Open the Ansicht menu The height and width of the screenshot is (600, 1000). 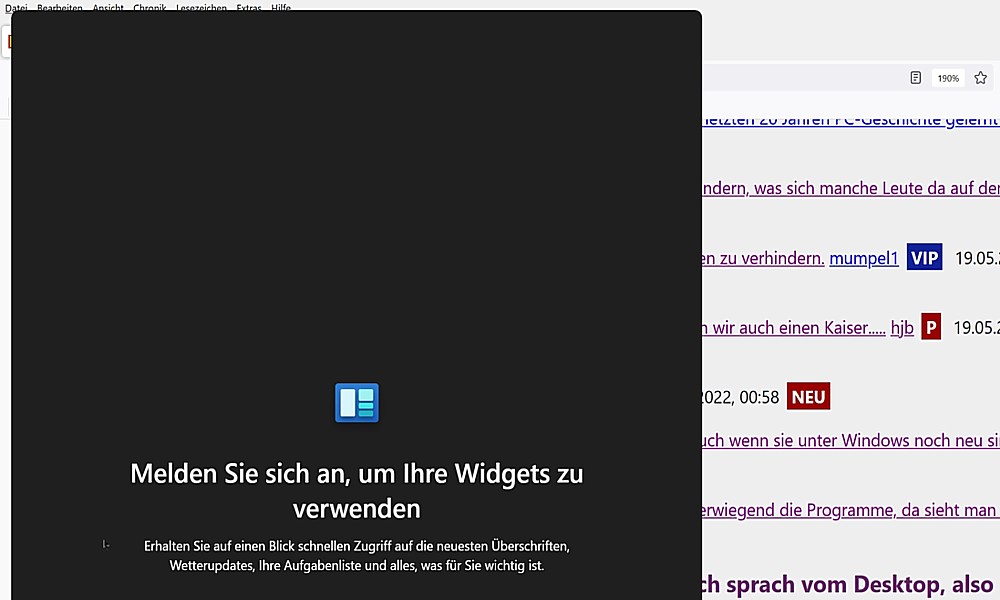pos(108,8)
